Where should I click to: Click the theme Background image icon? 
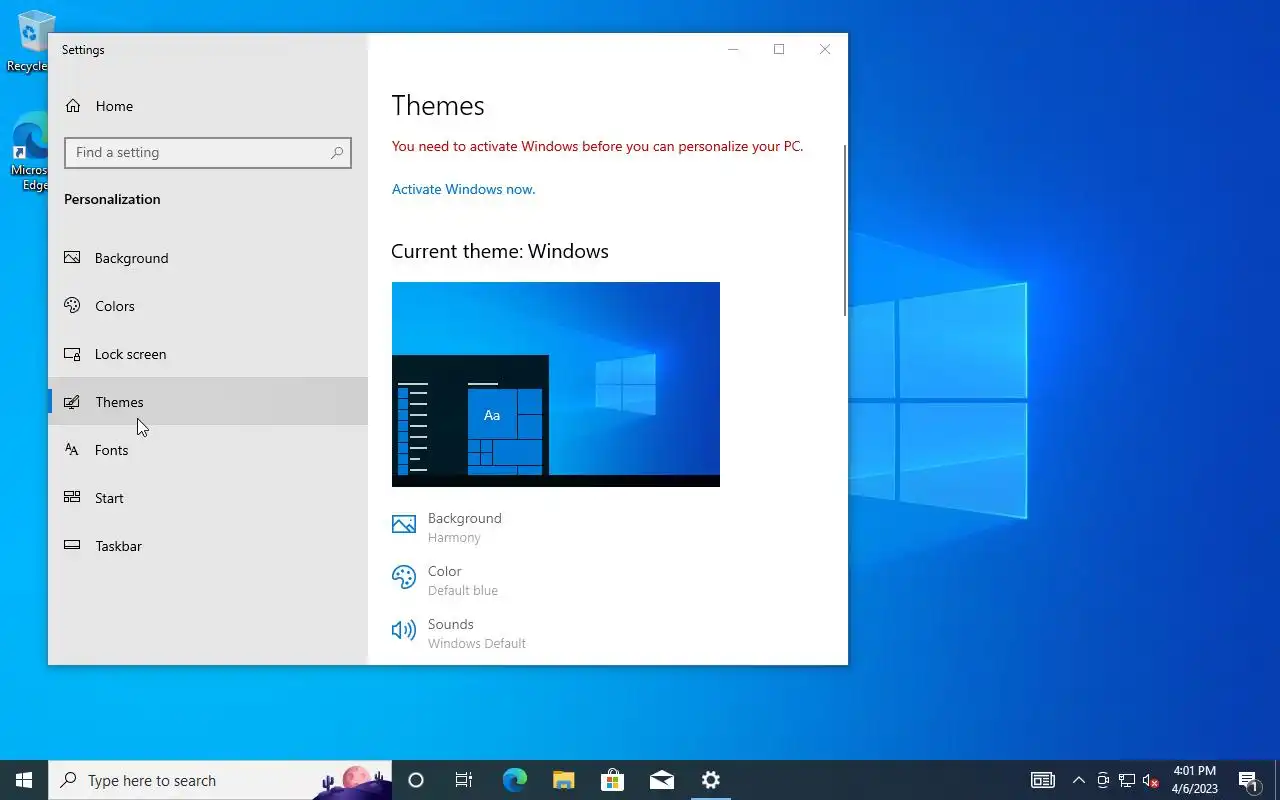pyautogui.click(x=404, y=525)
